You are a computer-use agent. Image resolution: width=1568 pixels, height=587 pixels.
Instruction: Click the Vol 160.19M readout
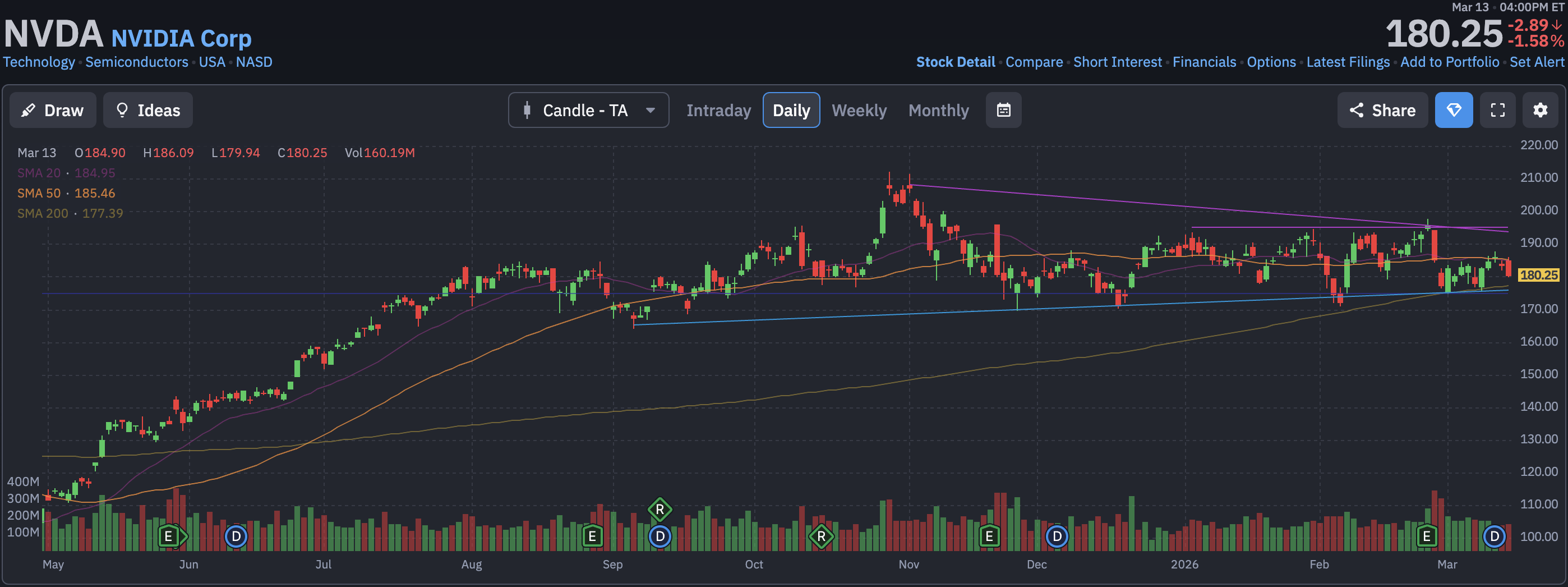tap(380, 153)
